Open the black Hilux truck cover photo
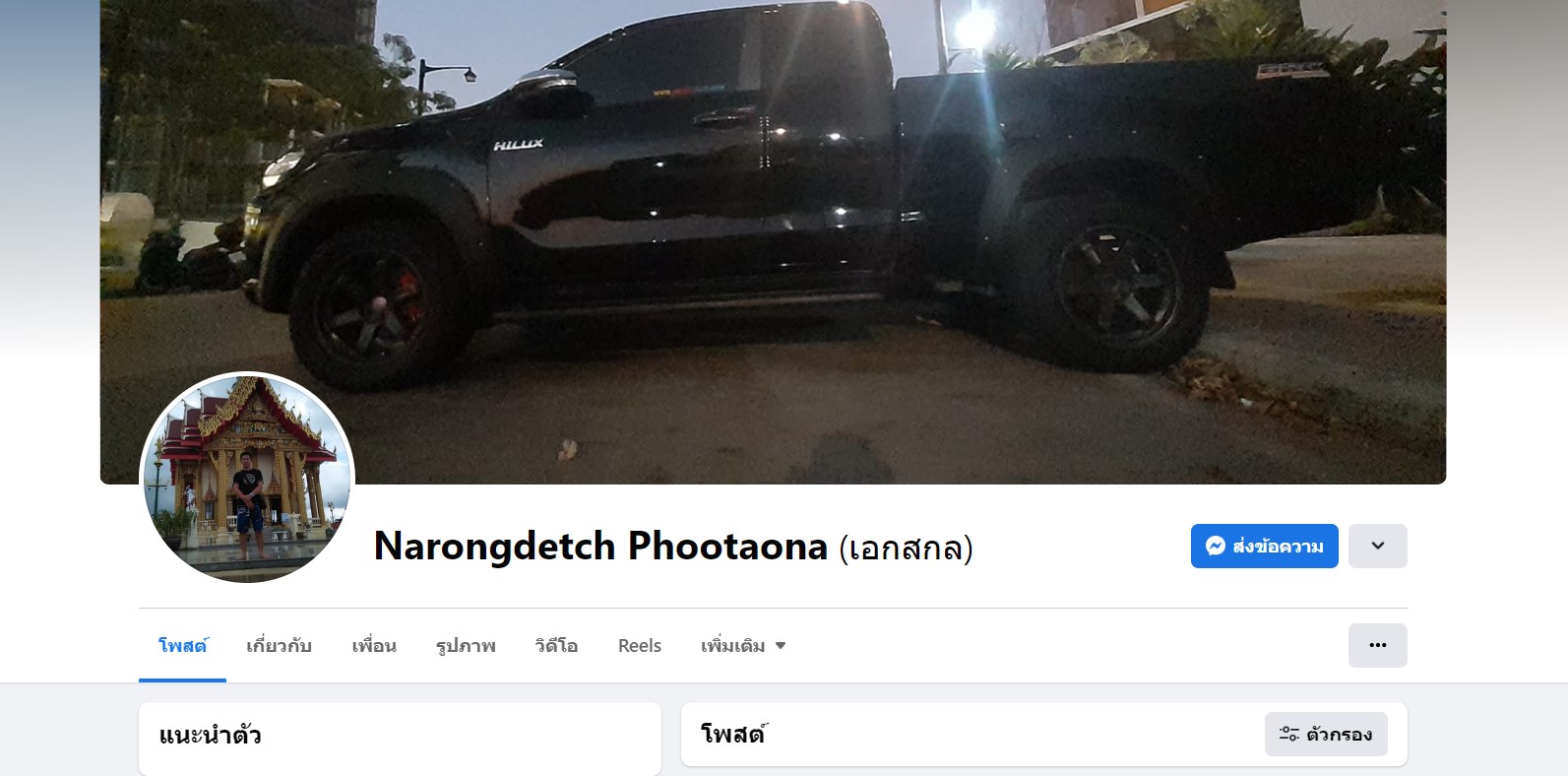1568x776 pixels. (773, 241)
